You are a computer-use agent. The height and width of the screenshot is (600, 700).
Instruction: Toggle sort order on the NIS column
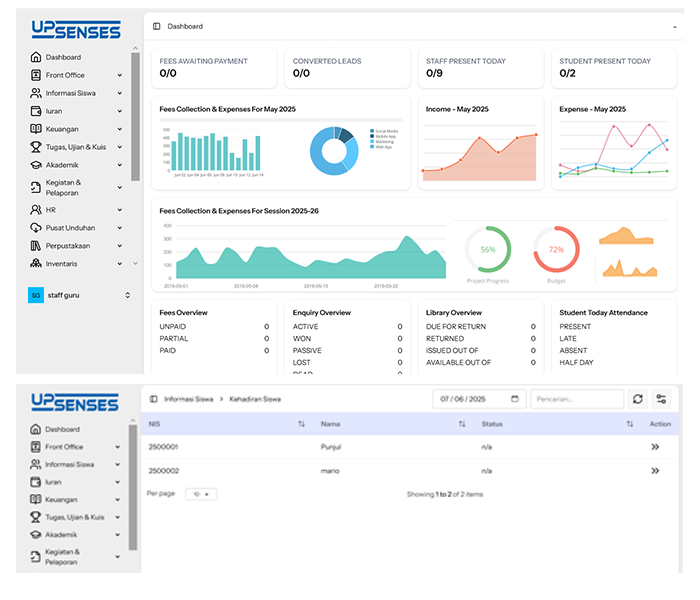click(x=302, y=424)
